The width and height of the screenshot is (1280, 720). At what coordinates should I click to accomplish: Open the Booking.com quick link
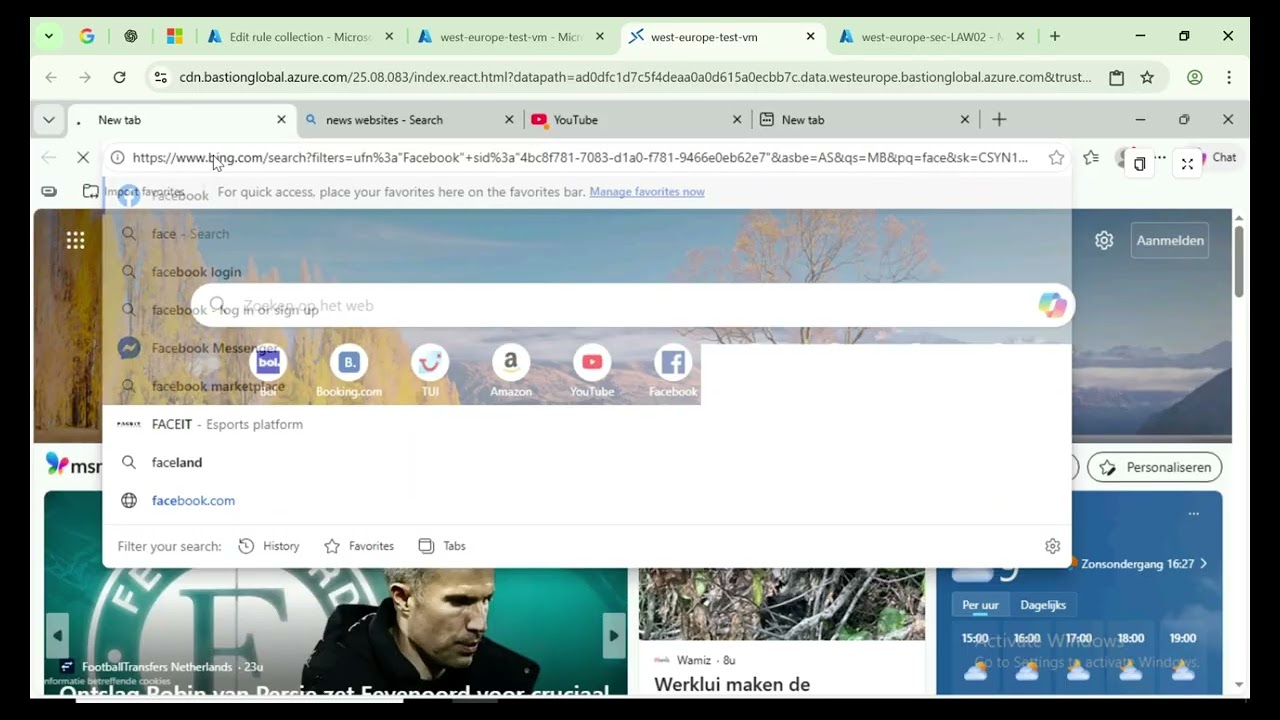(349, 372)
